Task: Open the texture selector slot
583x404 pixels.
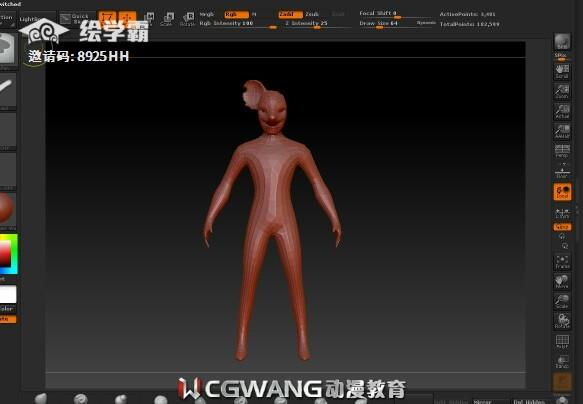Action: pos(7,170)
